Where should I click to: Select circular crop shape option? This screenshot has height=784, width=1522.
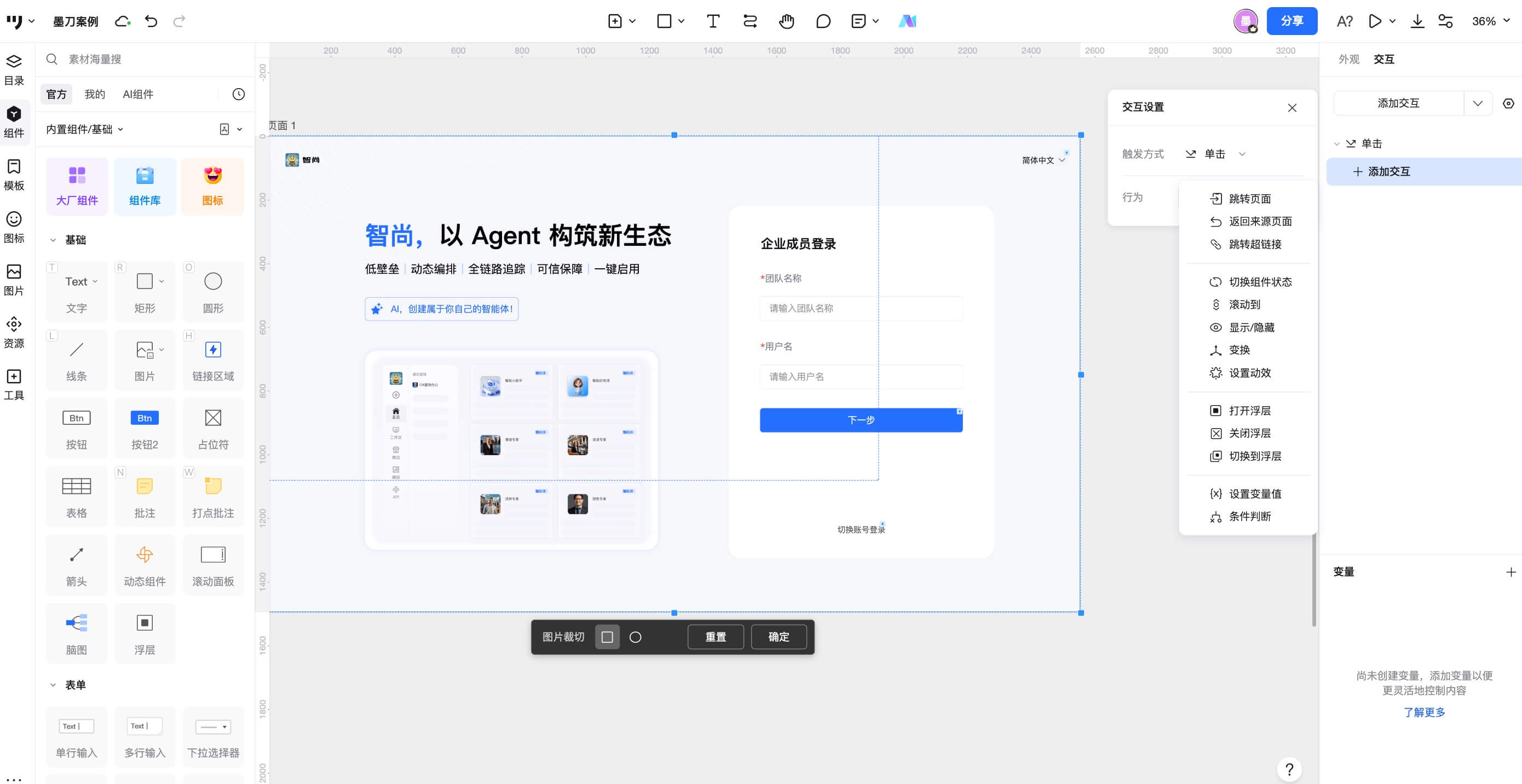pyautogui.click(x=635, y=637)
